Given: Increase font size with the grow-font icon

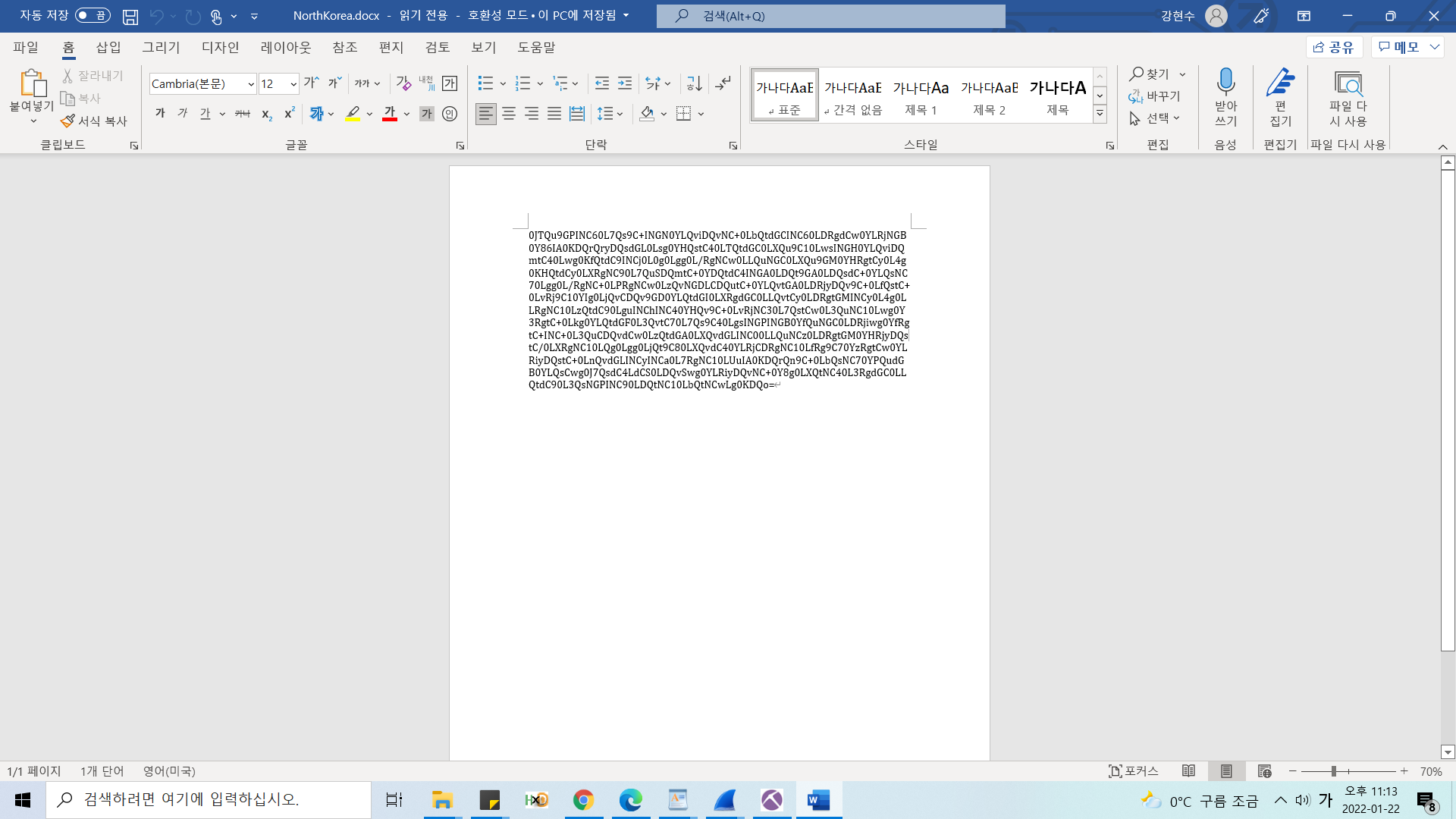Looking at the screenshot, I should [312, 83].
